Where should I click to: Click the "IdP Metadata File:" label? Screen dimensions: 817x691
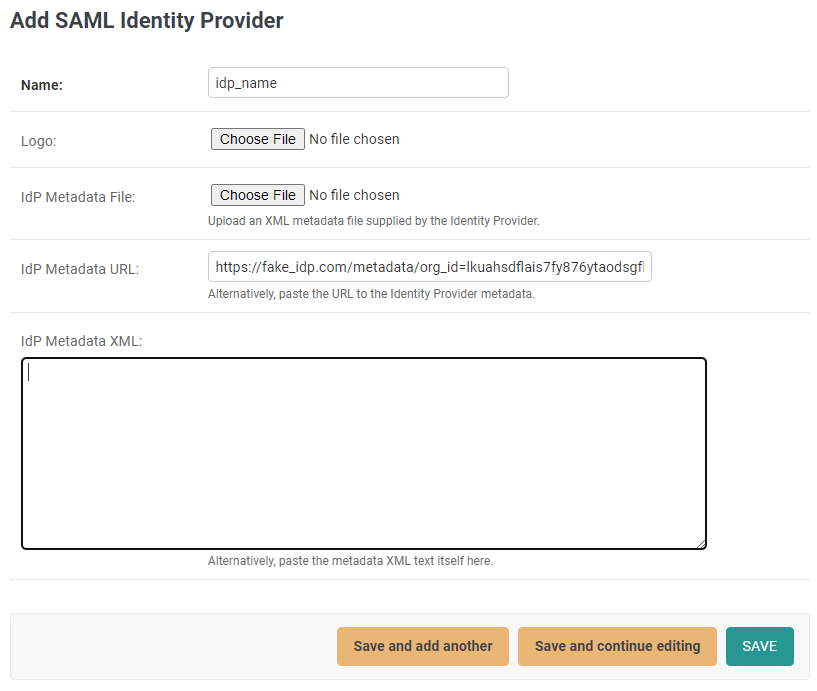pos(78,197)
